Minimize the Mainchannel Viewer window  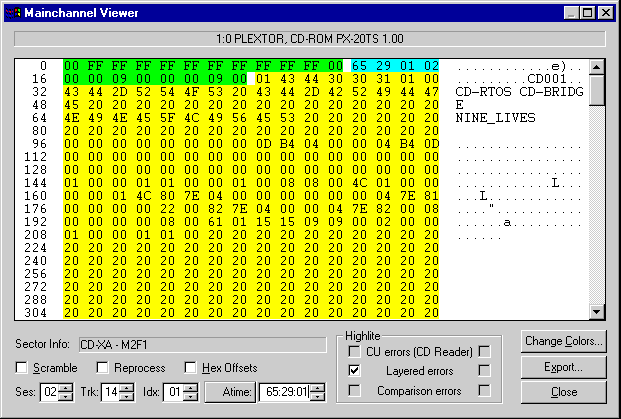pos(571,13)
